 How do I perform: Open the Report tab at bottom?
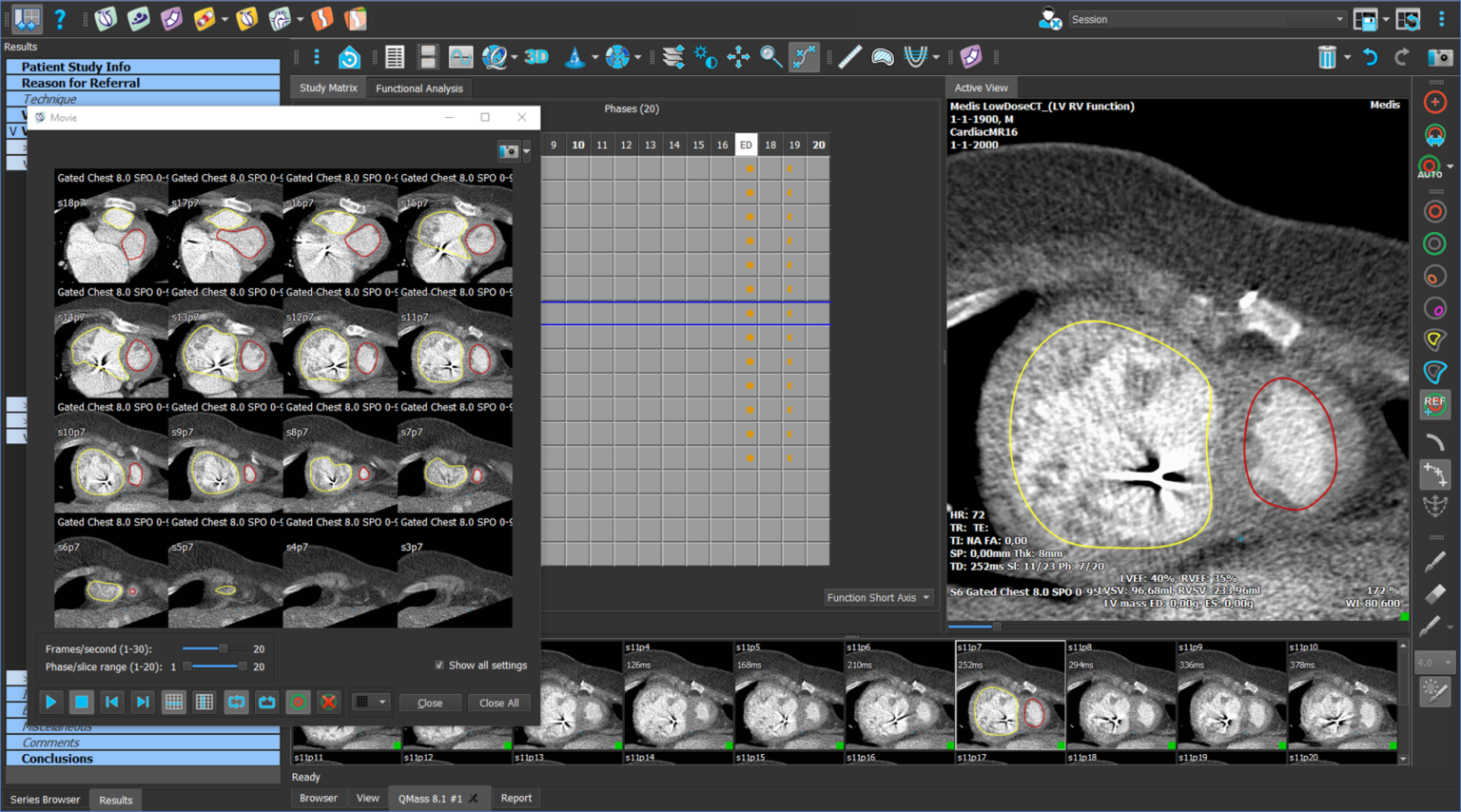coord(516,798)
